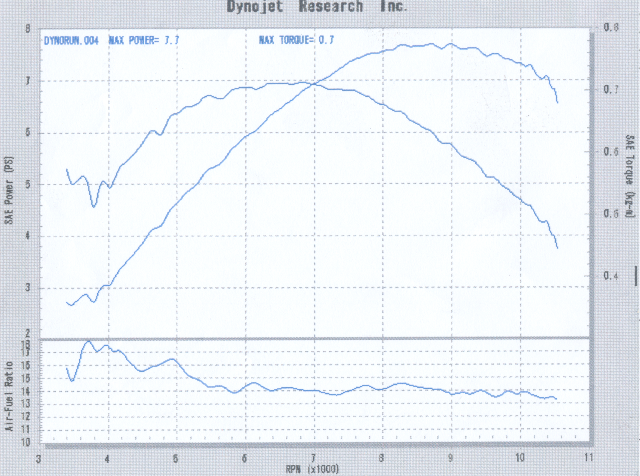Viewport: 640px width, 476px height.
Task: Click the 'MAX TORQUE= 0.7' readout
Action: (296, 40)
